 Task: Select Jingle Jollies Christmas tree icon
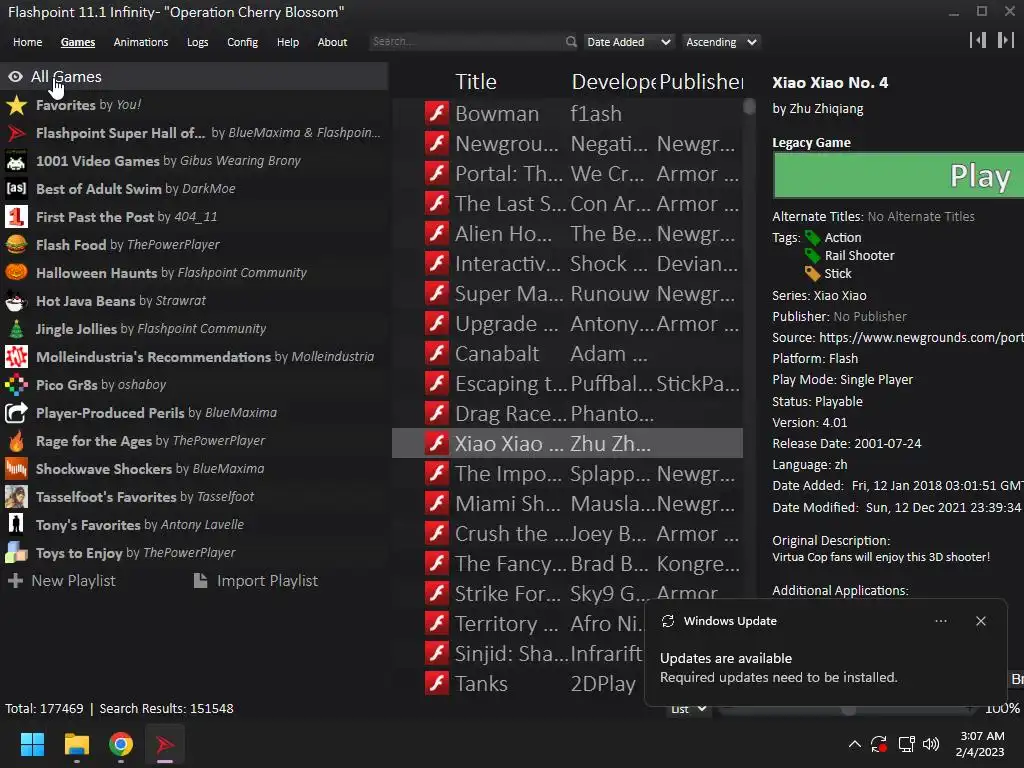pos(16,329)
